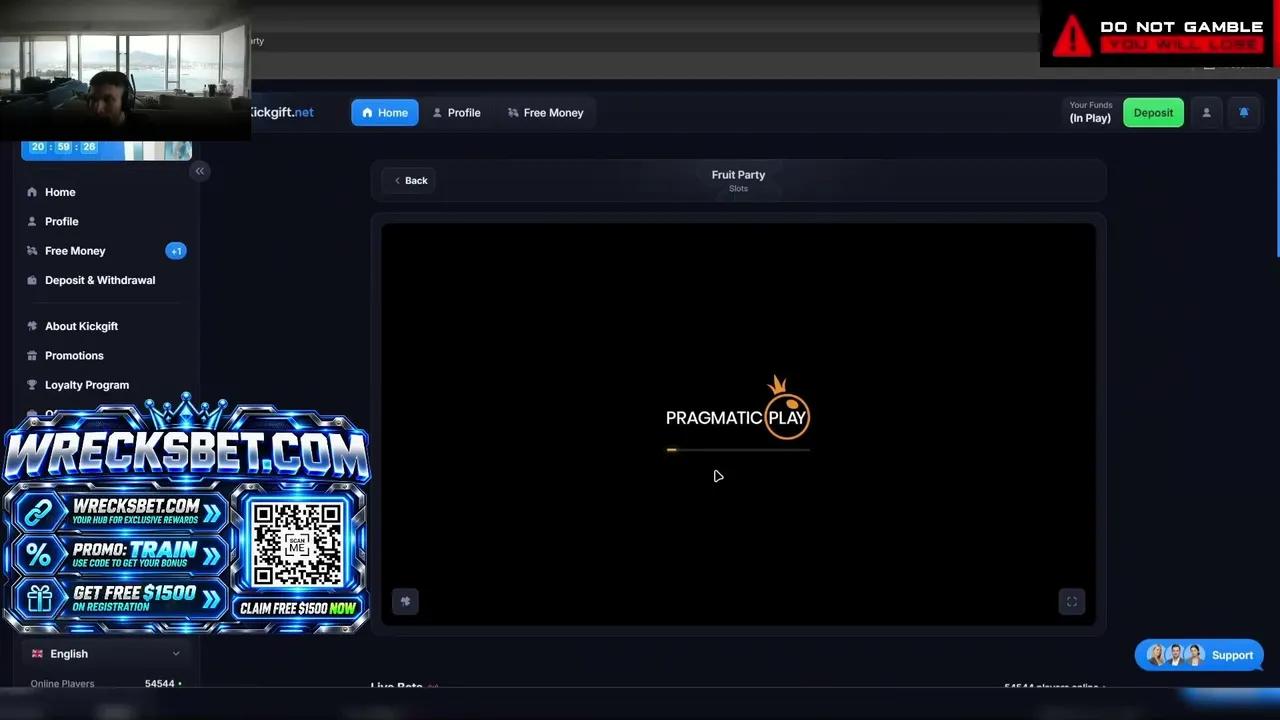This screenshot has width=1280, height=720.
Task: Go Back from the Fruit Party game
Action: tap(409, 181)
